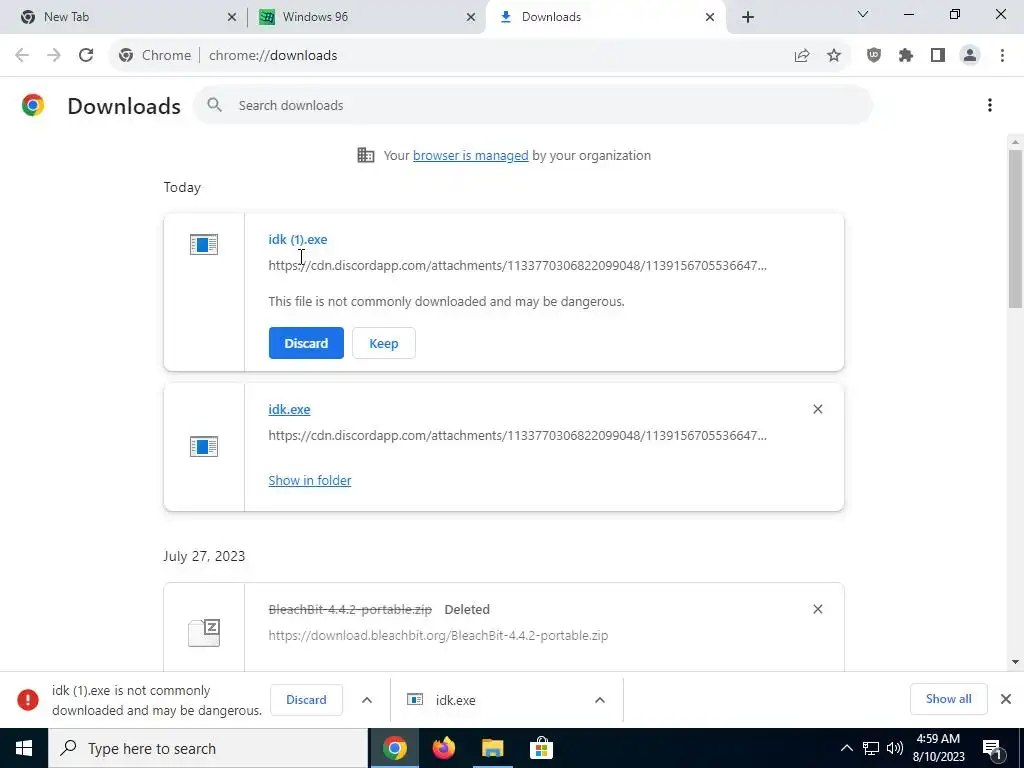Open Firefox from the taskbar
Image resolution: width=1024 pixels, height=768 pixels.
tap(444, 748)
